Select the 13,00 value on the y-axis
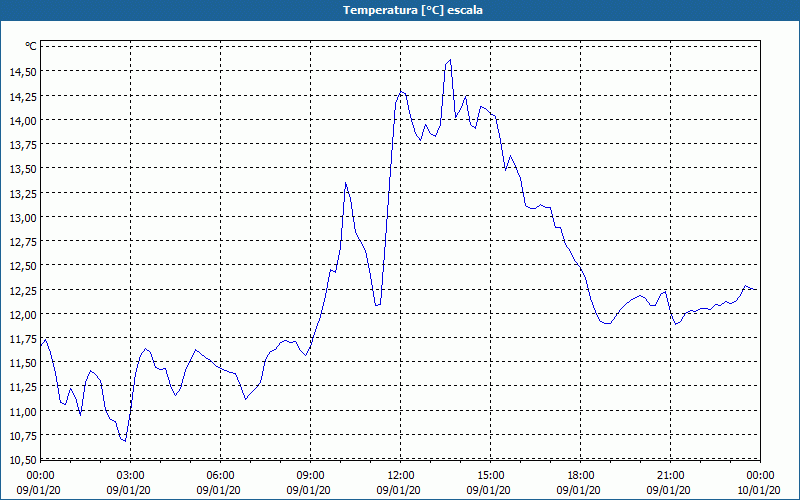Image resolution: width=800 pixels, height=500 pixels. [x=23, y=217]
